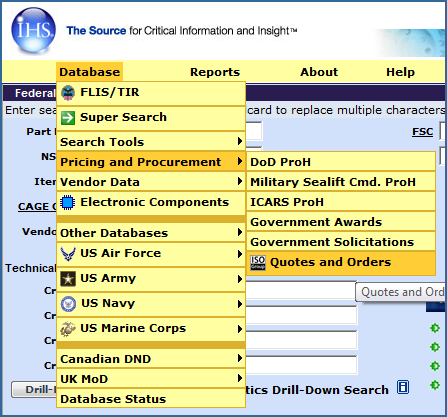
Task: Expand the US Marine Corps submenu arrow
Action: coord(240,329)
